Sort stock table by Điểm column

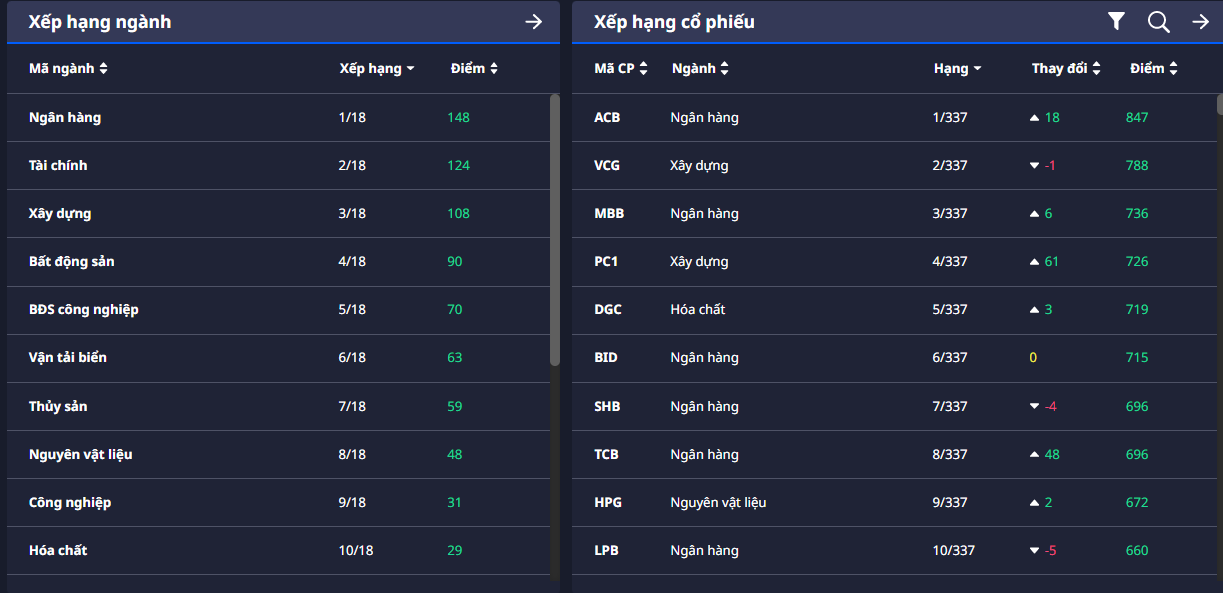point(1153,69)
